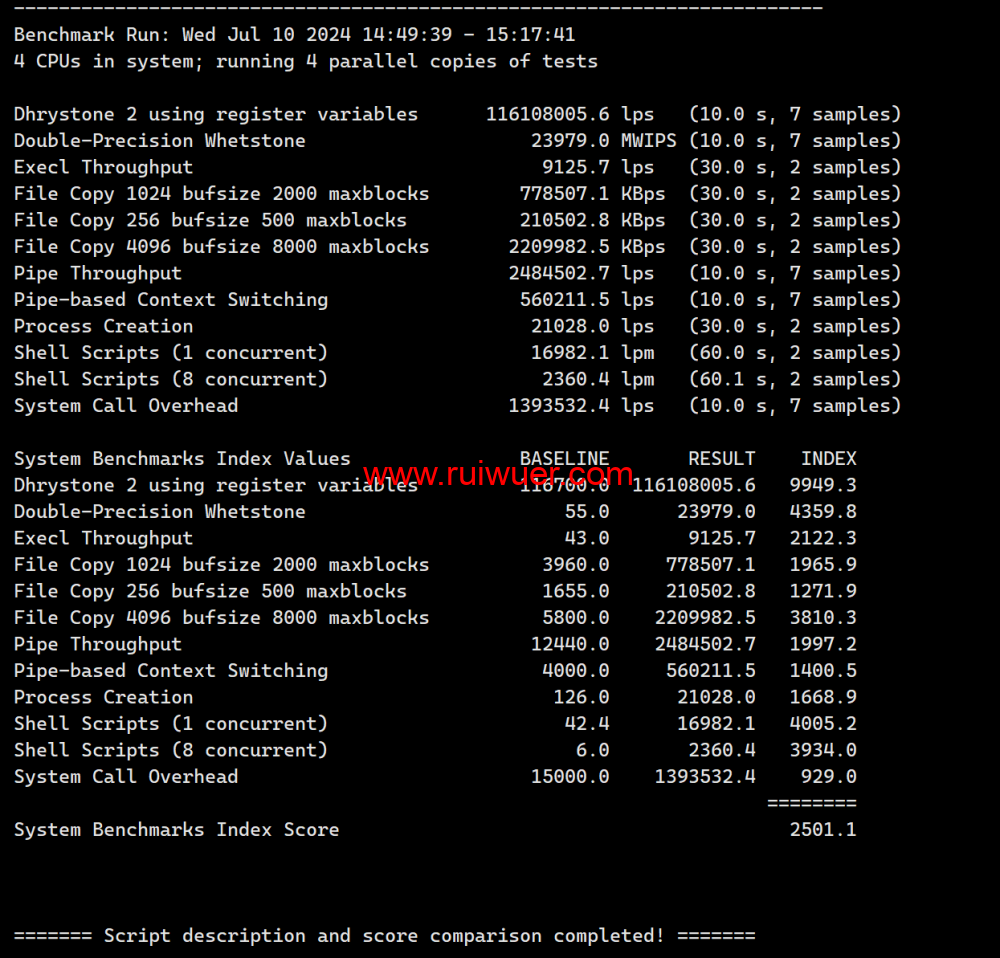Click the Process Creation index value 1668.9
The height and width of the screenshot is (958, 1000).
pos(822,697)
